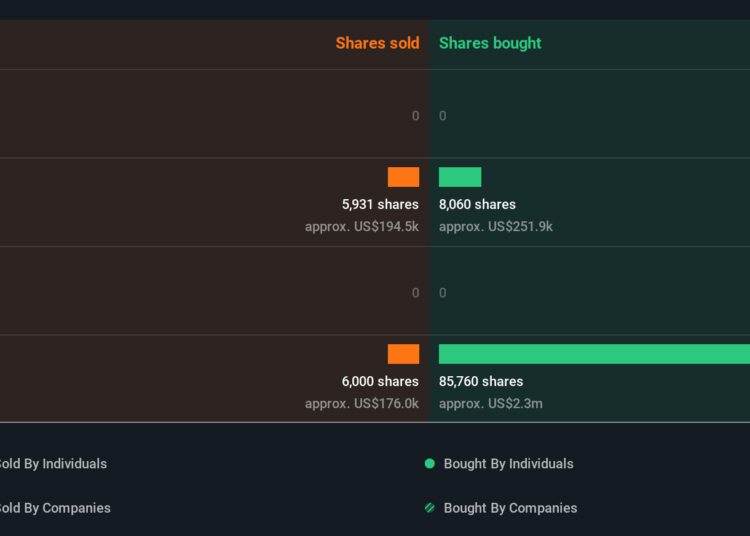Image resolution: width=750 pixels, height=536 pixels.
Task: Click approx. US$2.3m bought amount
Action: click(x=491, y=404)
